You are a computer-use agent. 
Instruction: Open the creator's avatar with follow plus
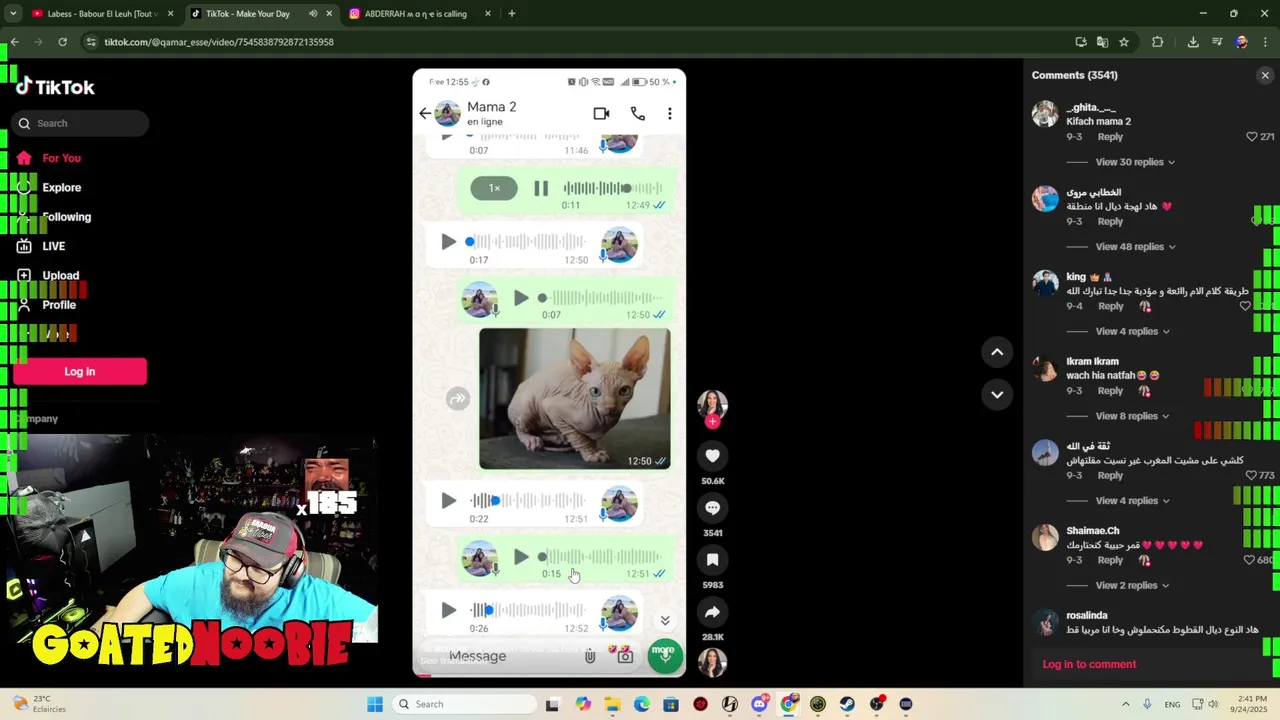click(712, 408)
